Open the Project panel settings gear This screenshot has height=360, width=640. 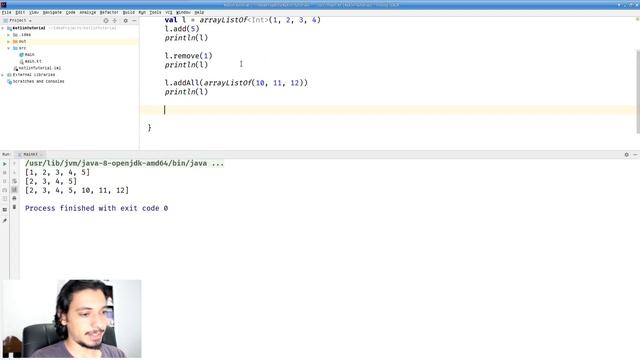tap(125, 20)
